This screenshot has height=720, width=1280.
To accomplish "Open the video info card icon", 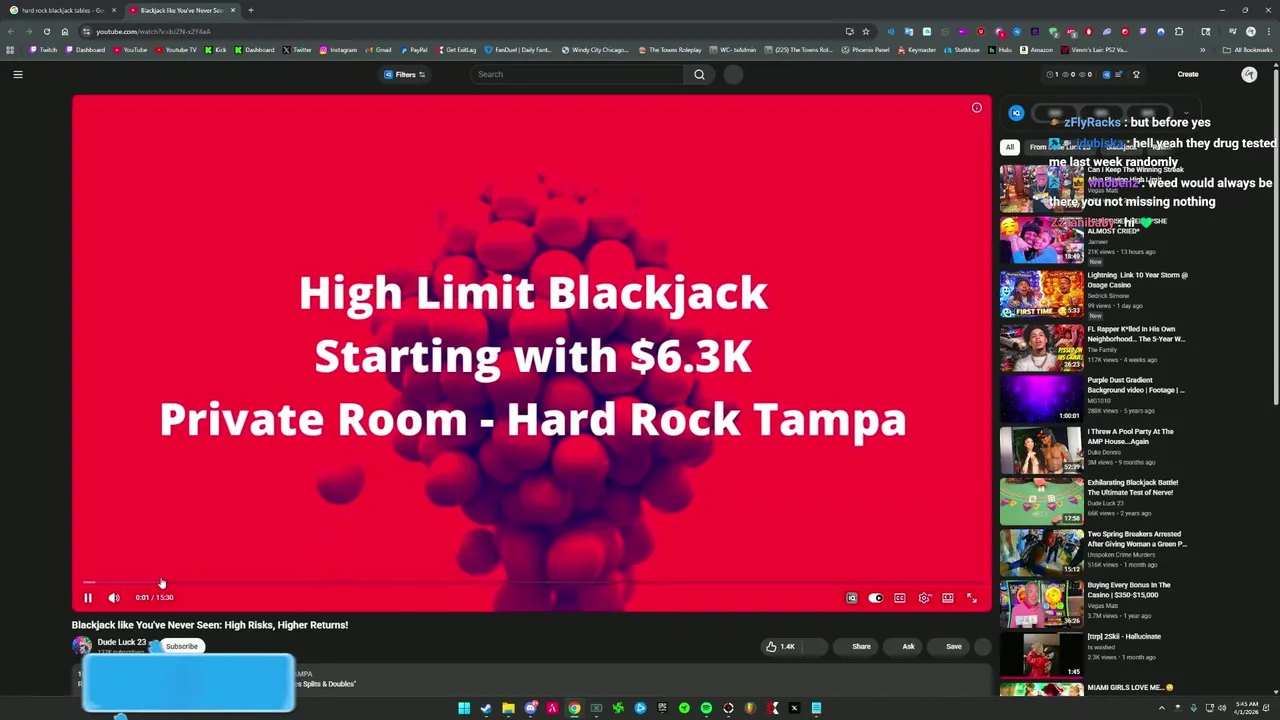I will [977, 108].
